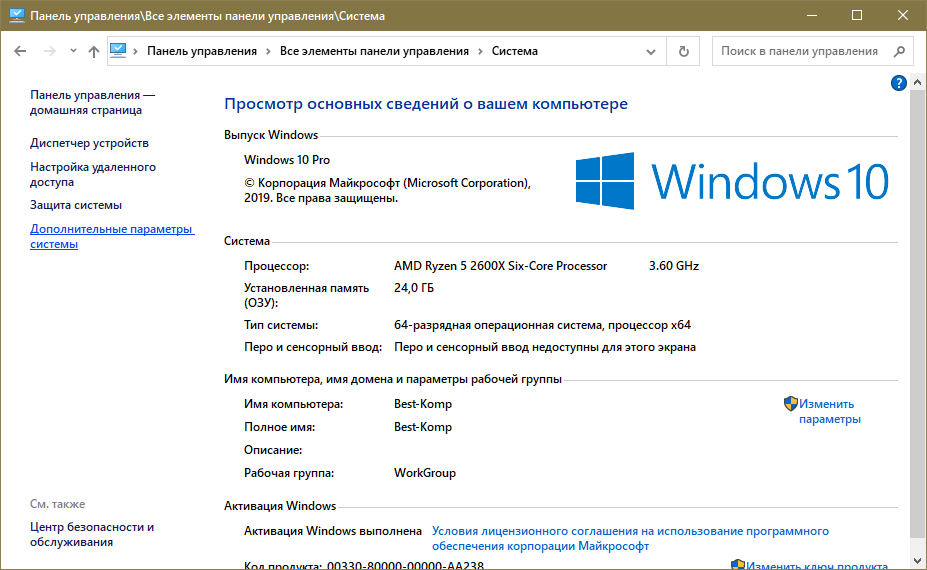
Task: Open the recent locations dropdown arrow
Action: click(x=73, y=51)
